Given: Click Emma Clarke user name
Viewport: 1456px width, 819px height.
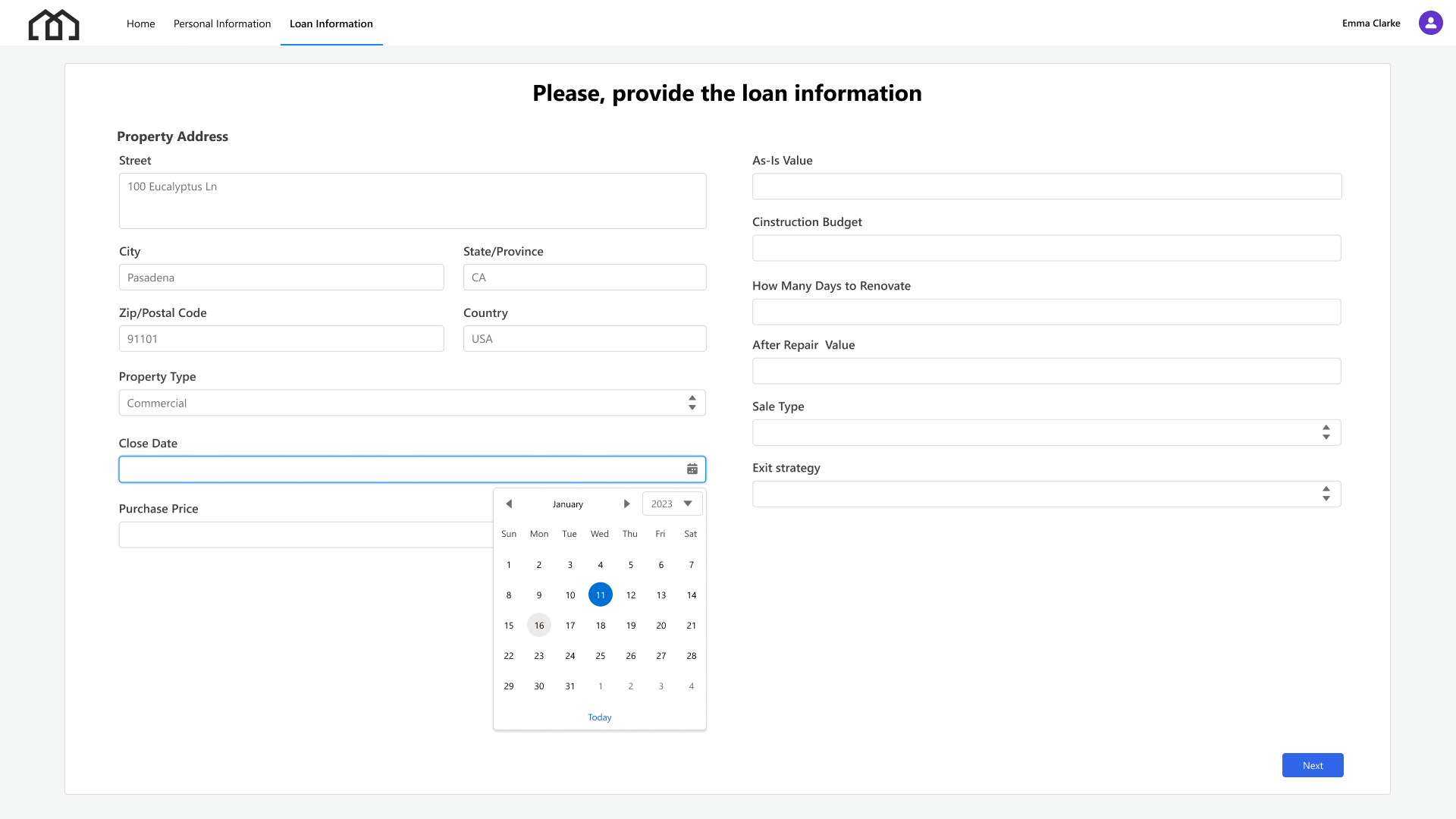Looking at the screenshot, I should pyautogui.click(x=1371, y=24).
